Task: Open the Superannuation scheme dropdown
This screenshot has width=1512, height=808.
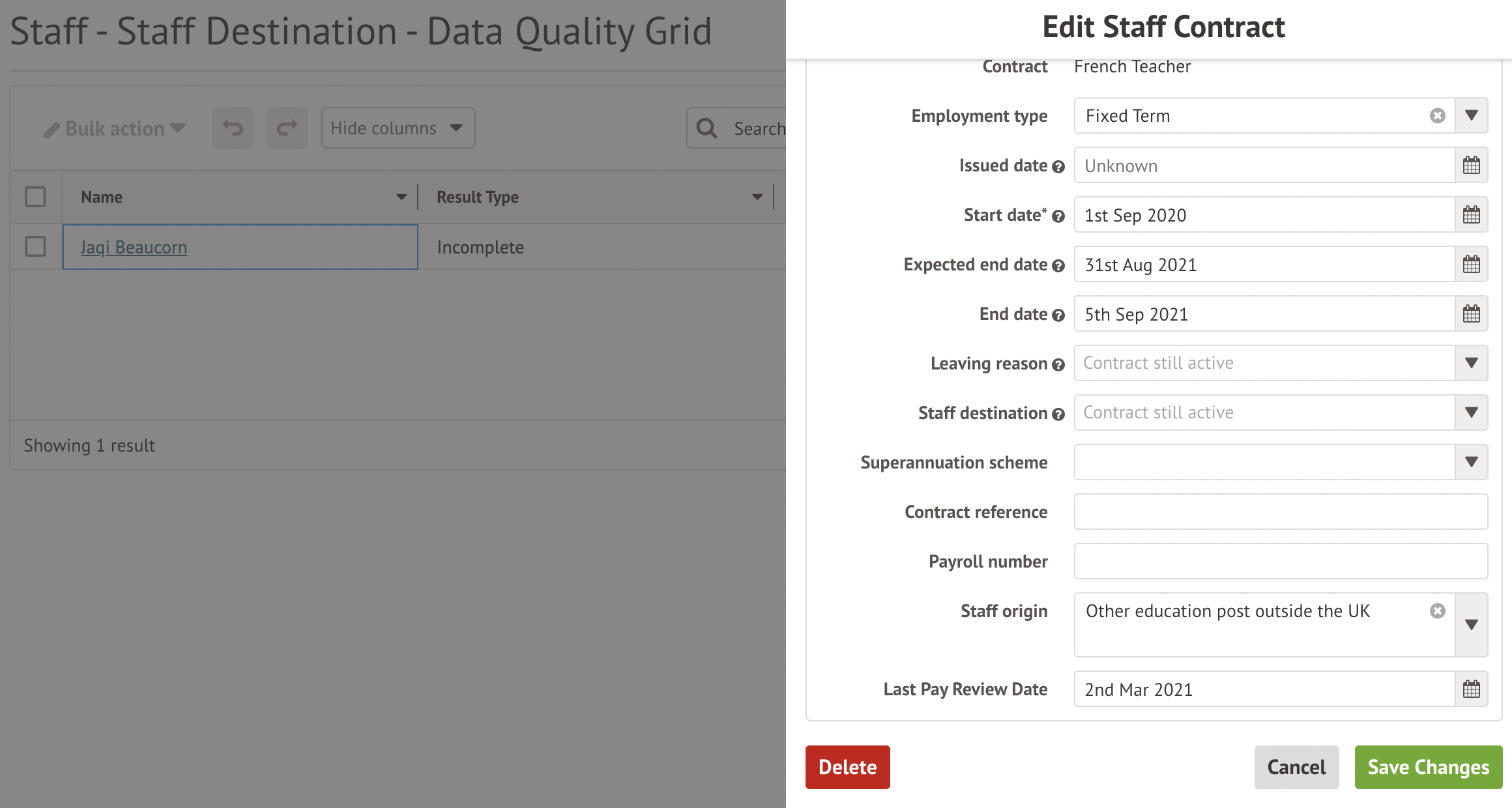Action: pos(1471,463)
